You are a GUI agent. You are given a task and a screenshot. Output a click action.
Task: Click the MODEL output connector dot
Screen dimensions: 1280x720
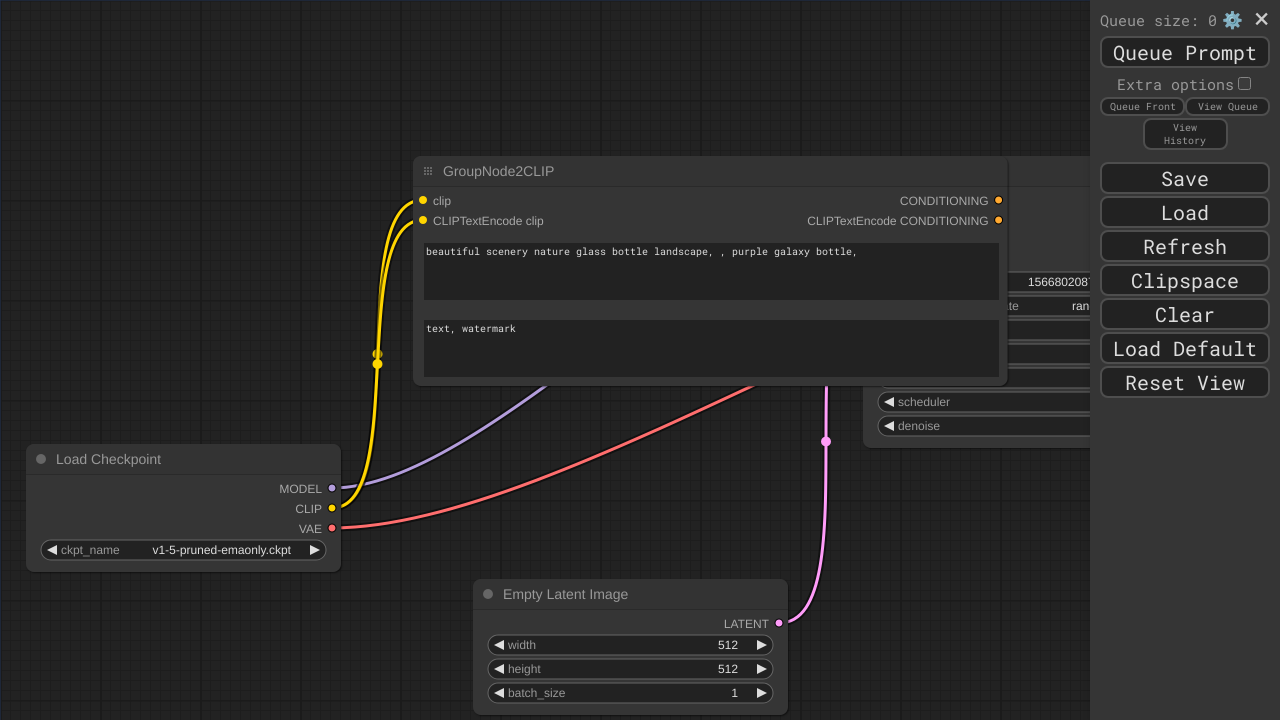332,489
